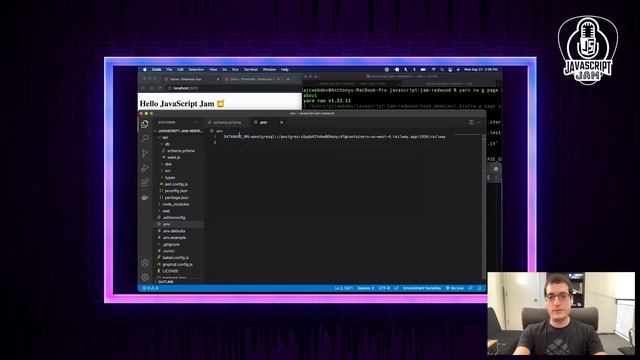Image resolution: width=640 pixels, height=360 pixels.
Task: Expand the dist folder
Action: click(168, 164)
